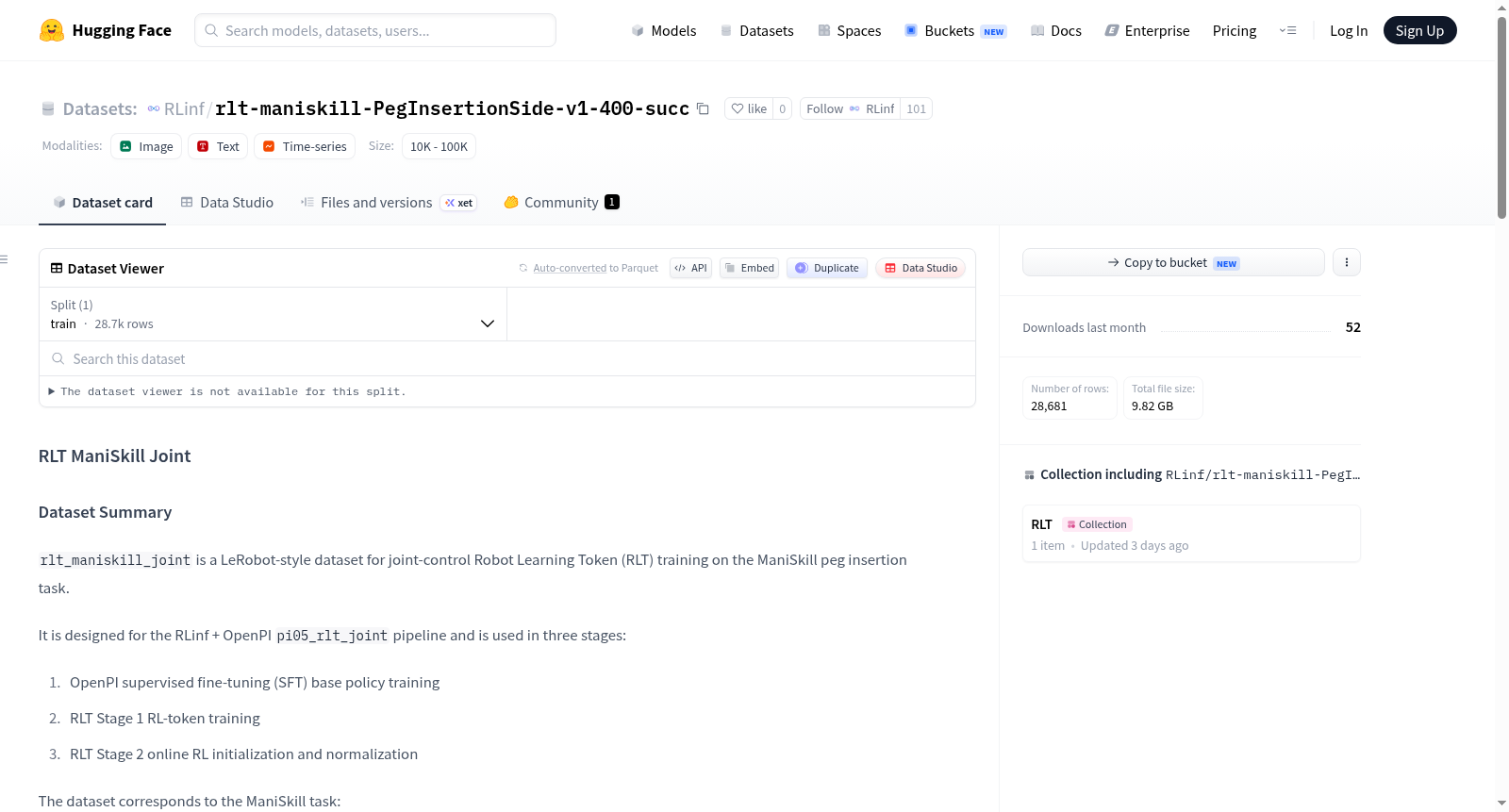
Task: Click the like count number
Action: [x=782, y=108]
